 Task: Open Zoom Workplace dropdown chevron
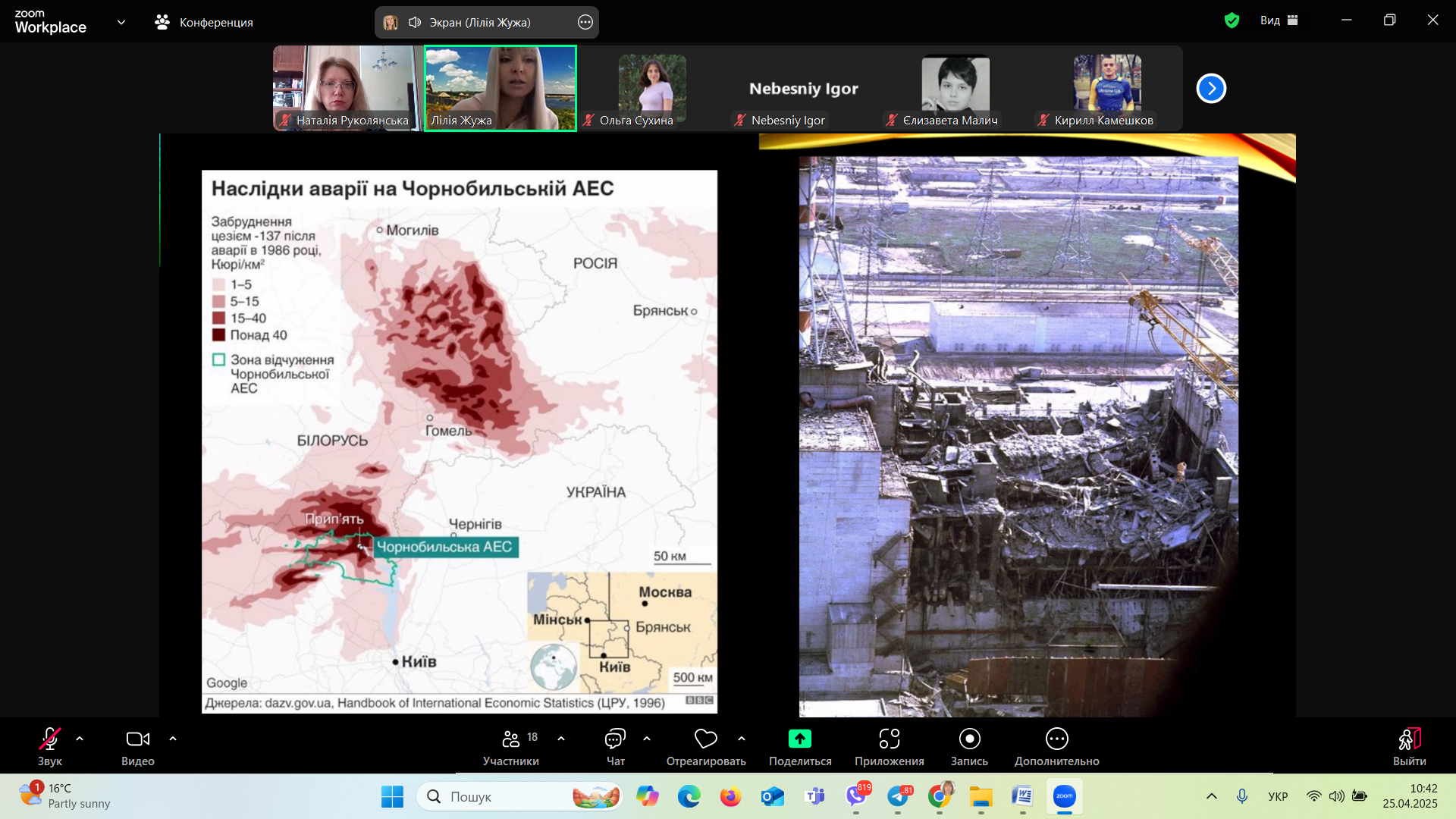pos(121,22)
